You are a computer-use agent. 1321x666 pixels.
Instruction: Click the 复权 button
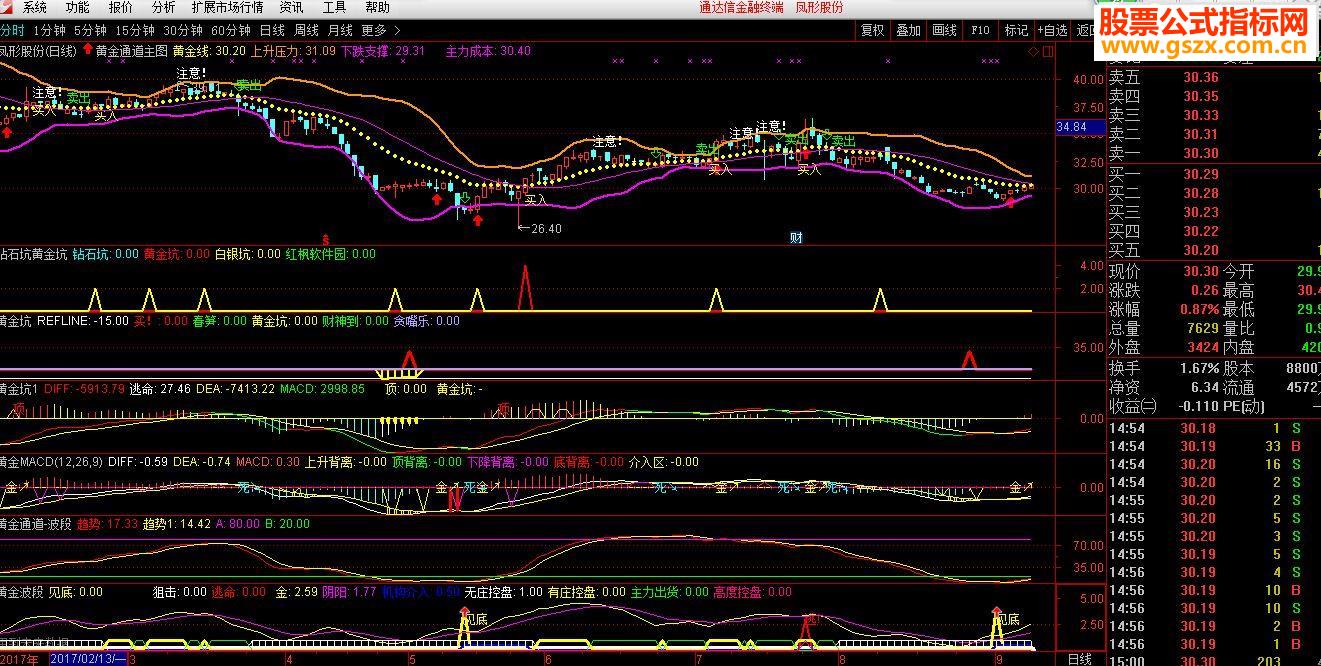[x=872, y=30]
